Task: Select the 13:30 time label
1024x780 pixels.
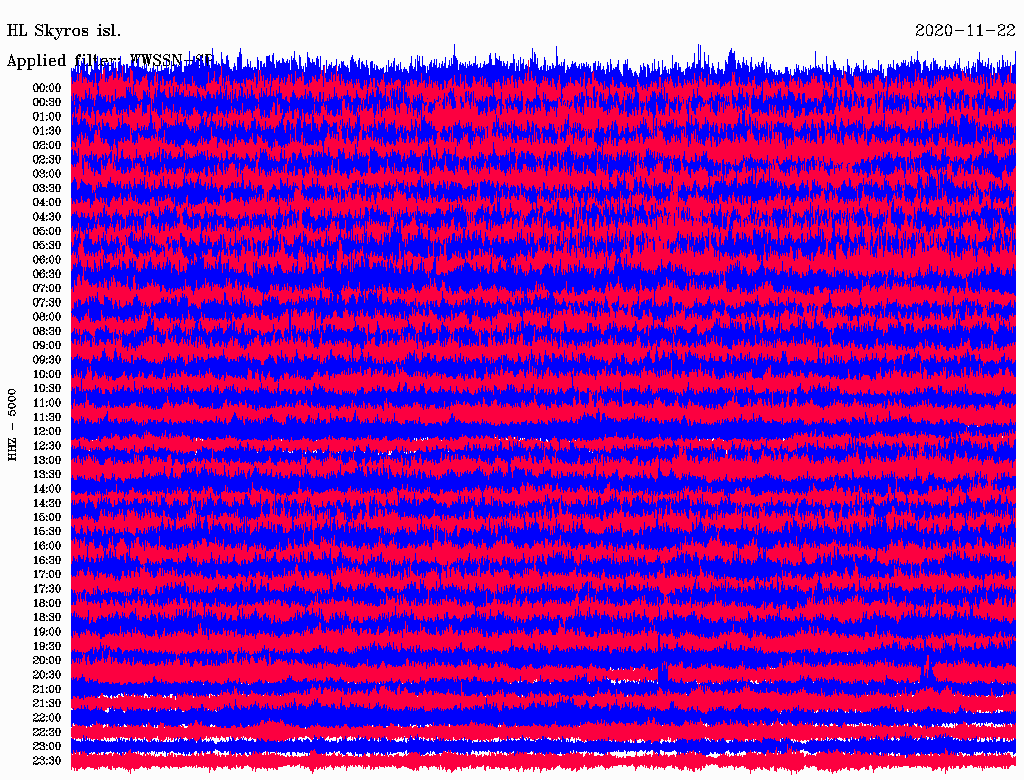Action: tap(47, 475)
